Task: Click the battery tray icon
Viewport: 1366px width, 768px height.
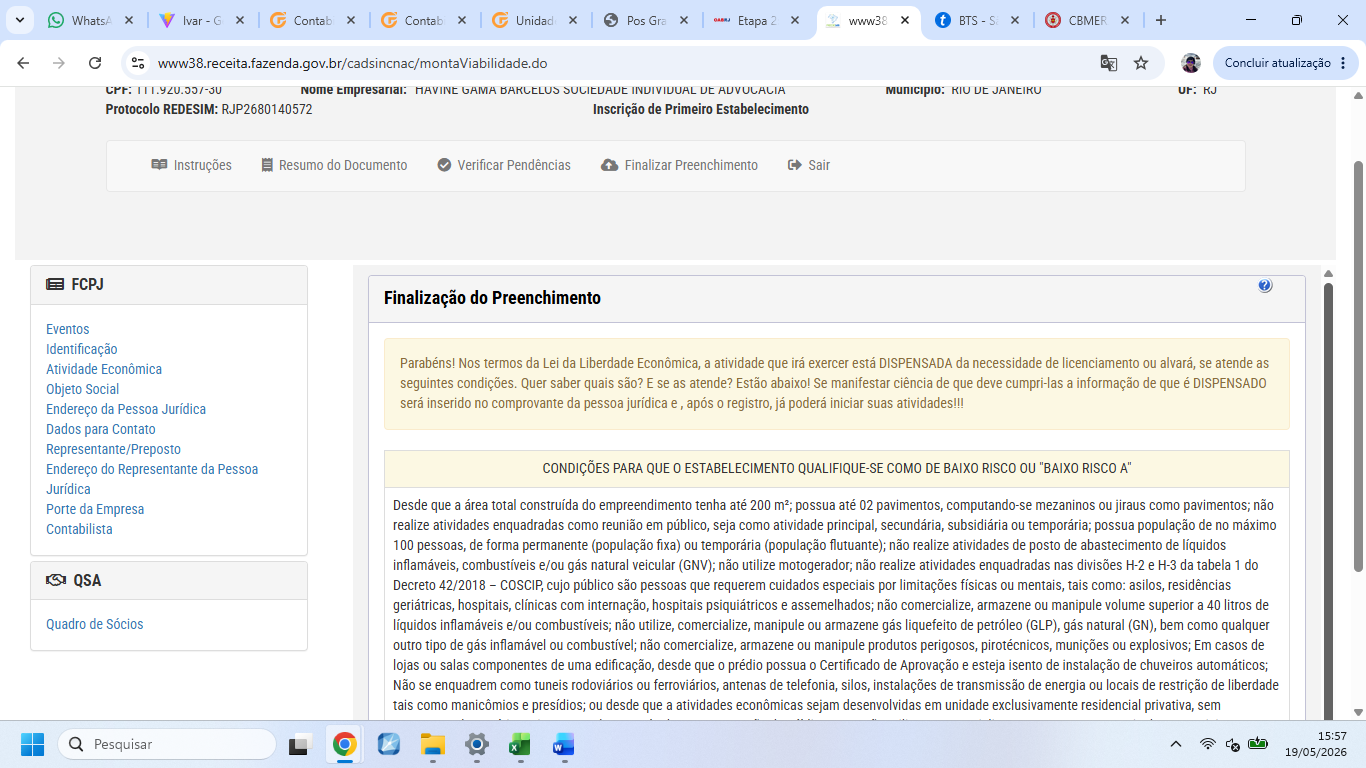Action: 1258,744
